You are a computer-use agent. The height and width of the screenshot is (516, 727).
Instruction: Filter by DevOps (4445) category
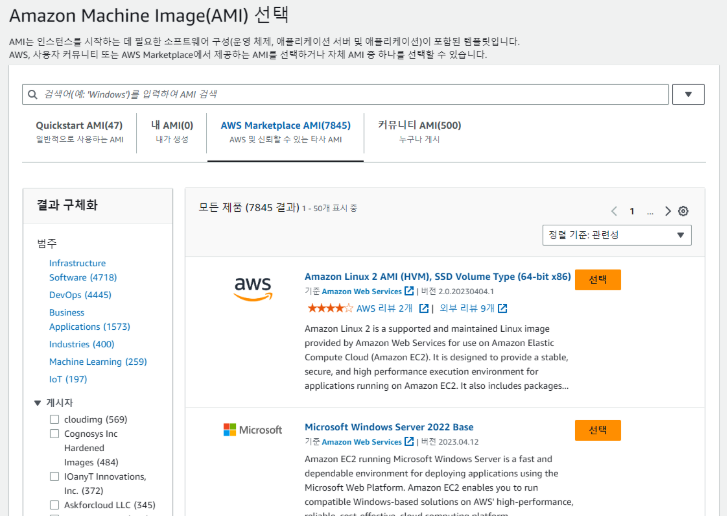pyautogui.click(x=80, y=295)
